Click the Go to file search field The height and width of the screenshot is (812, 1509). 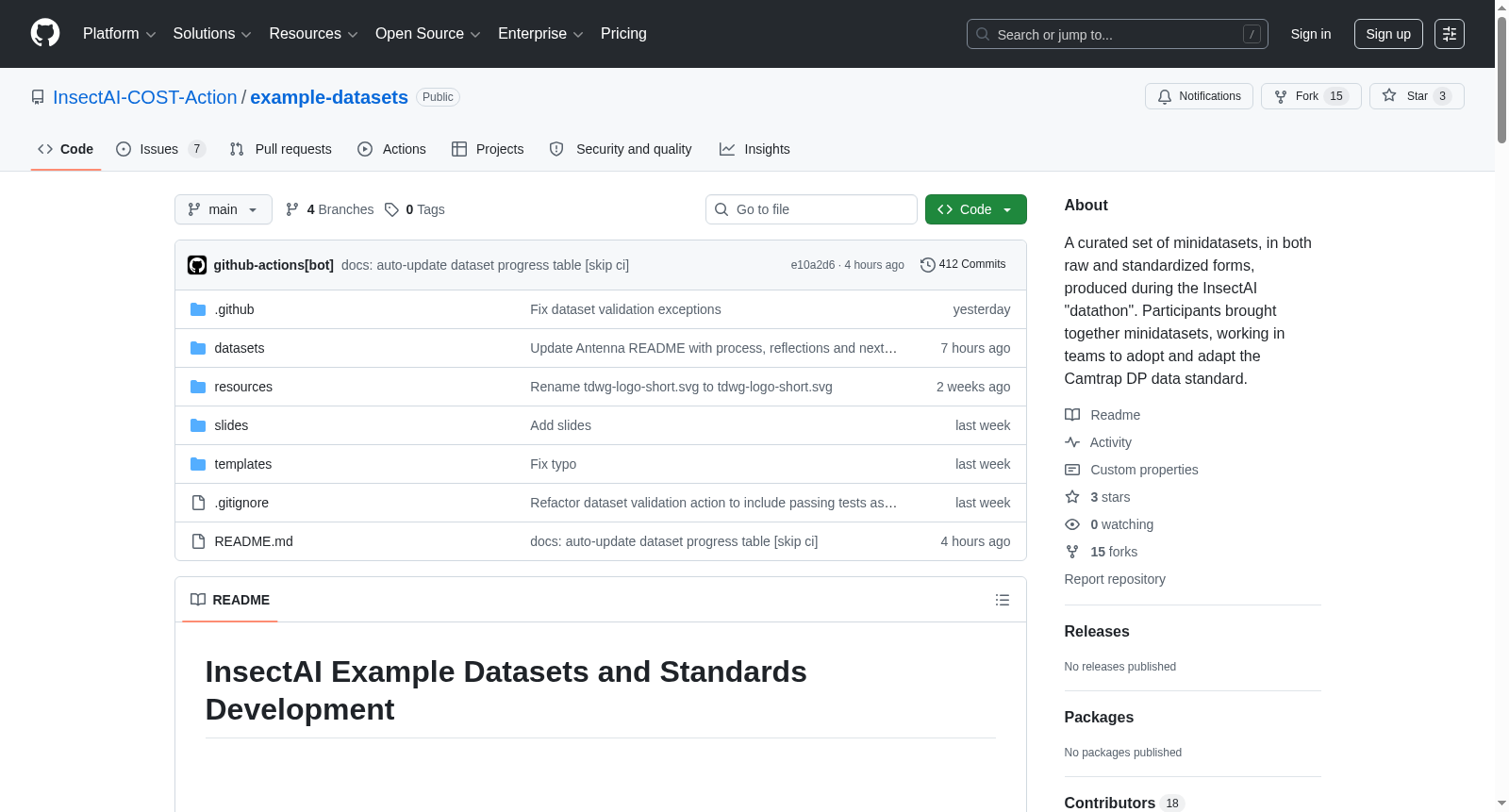click(x=811, y=209)
